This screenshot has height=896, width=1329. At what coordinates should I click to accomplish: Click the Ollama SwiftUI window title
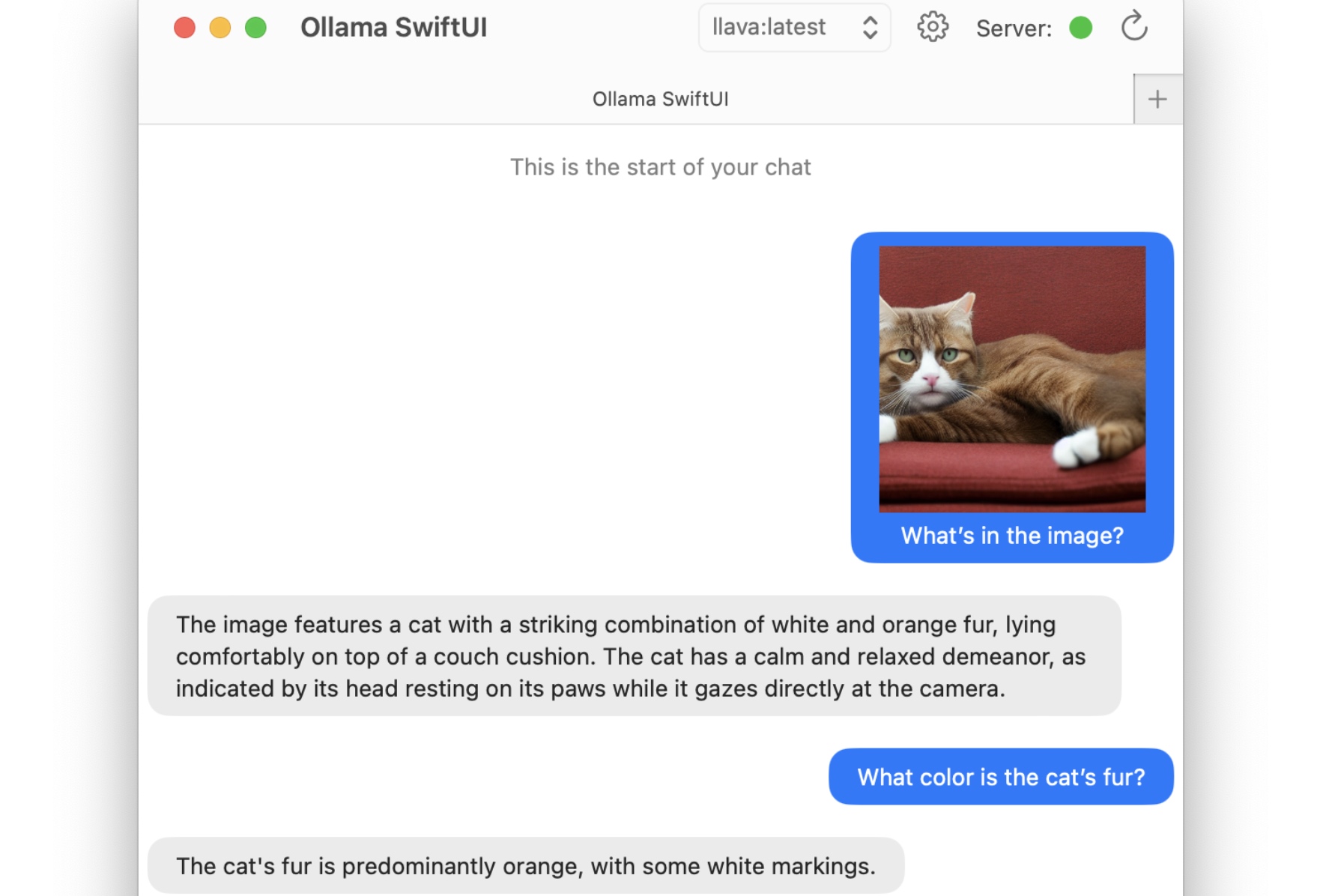393,28
